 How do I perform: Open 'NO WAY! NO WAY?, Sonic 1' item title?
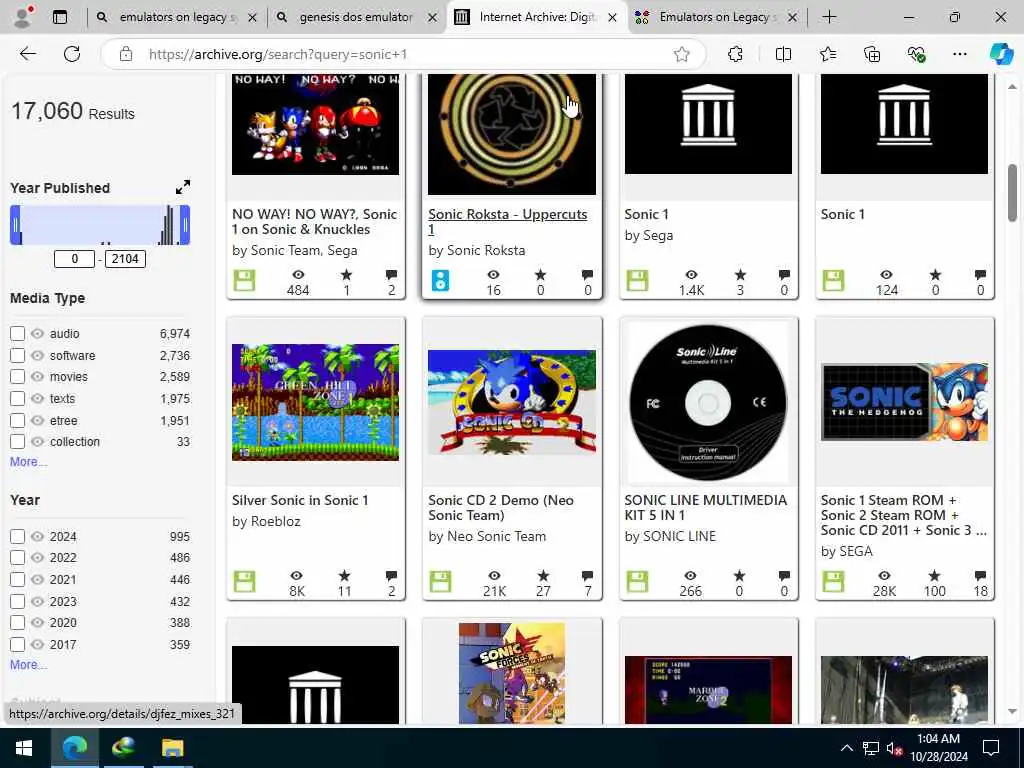click(x=314, y=221)
